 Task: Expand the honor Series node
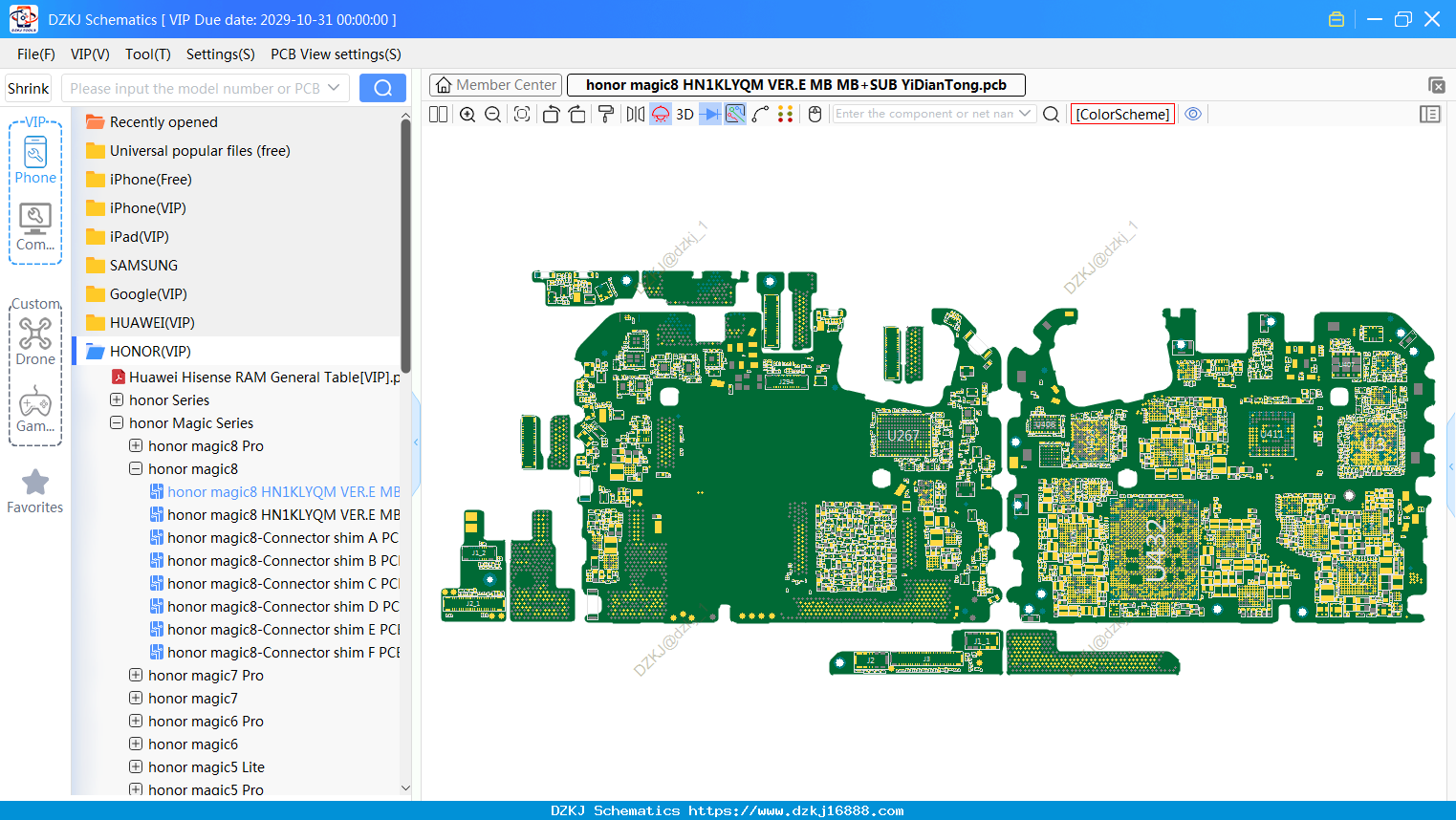pos(117,399)
